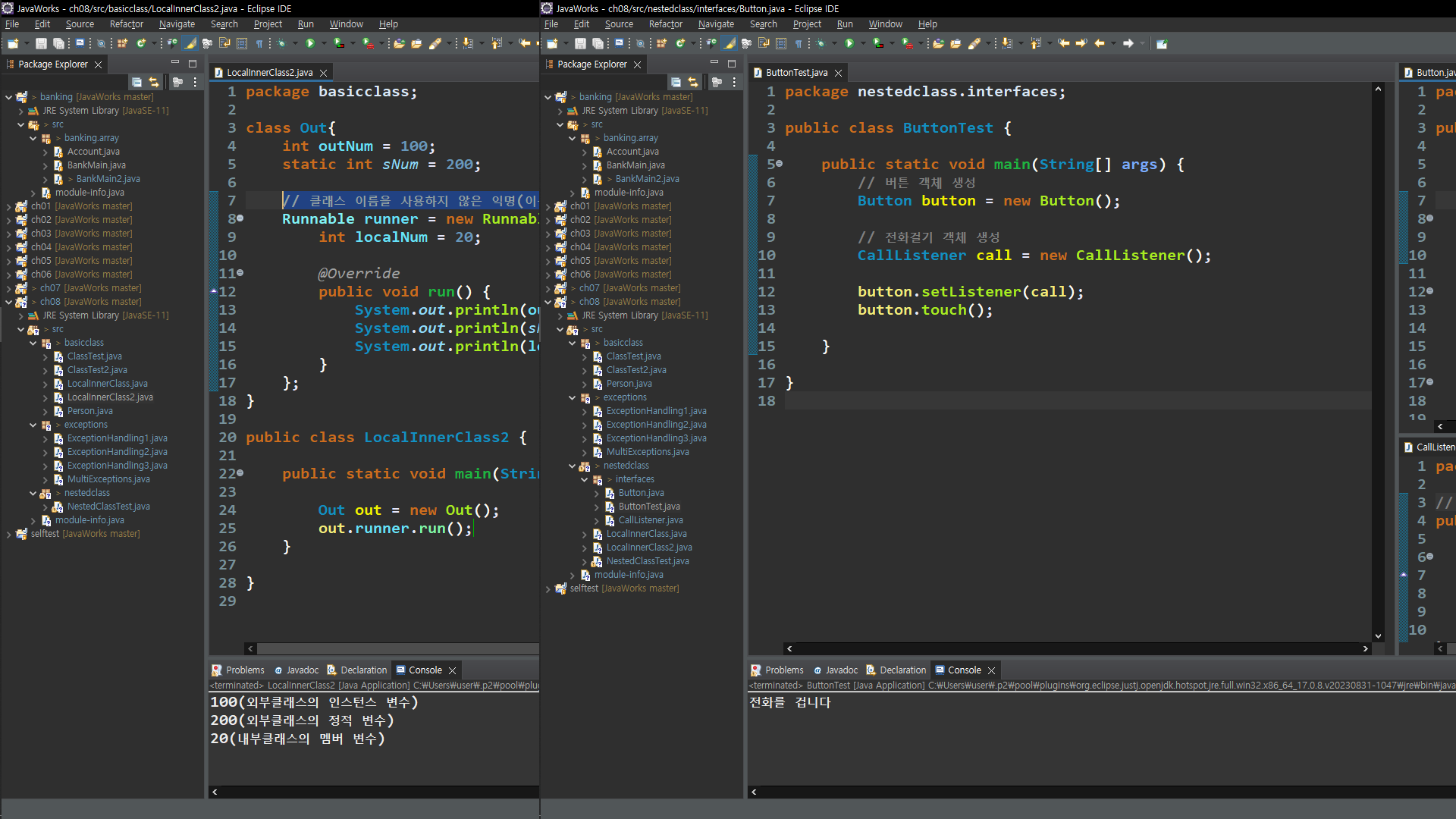Click Collapse All in ButtonTest window's Package Explorer

point(676,82)
